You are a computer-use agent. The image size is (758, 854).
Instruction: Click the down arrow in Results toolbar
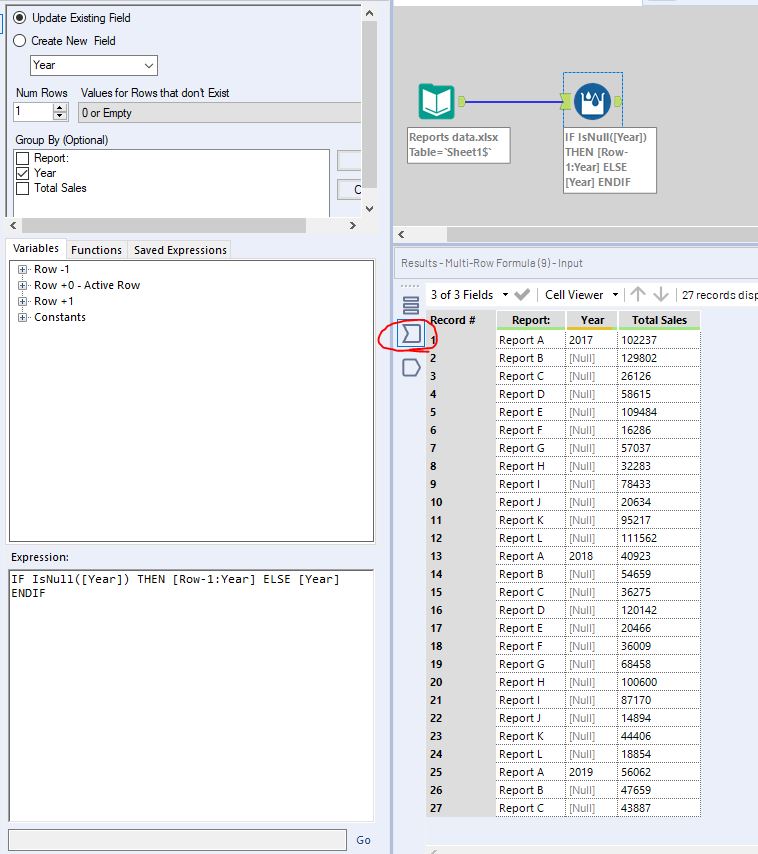pos(660,295)
